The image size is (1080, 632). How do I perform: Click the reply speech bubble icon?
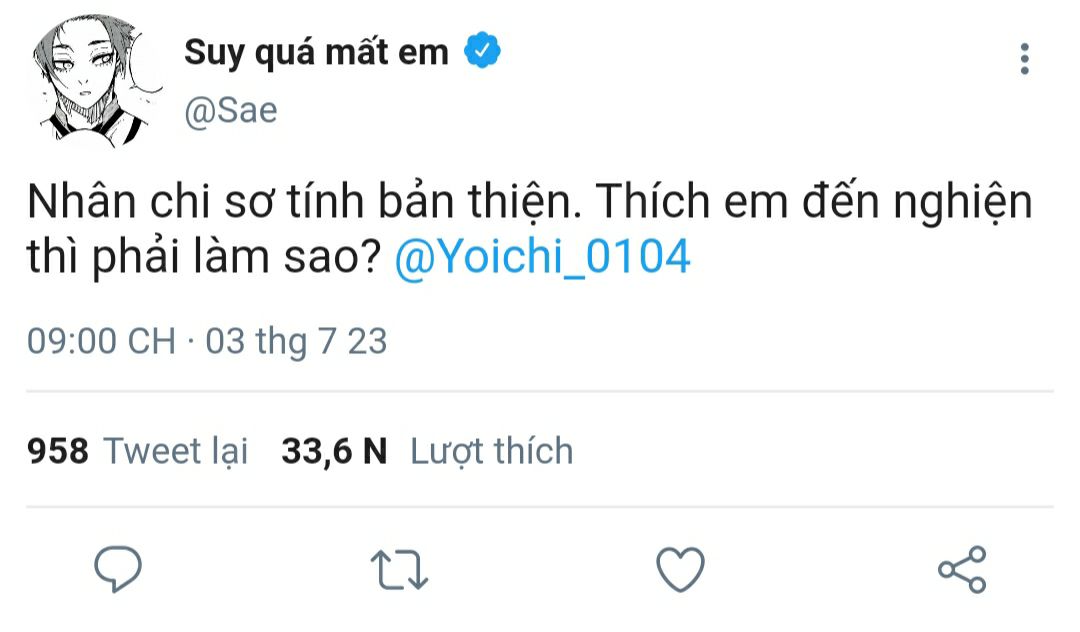[118, 569]
